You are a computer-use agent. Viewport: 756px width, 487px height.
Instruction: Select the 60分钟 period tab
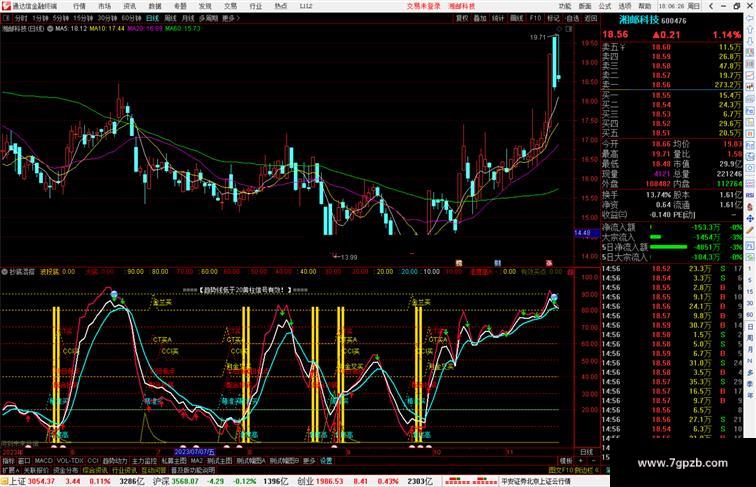(131, 18)
